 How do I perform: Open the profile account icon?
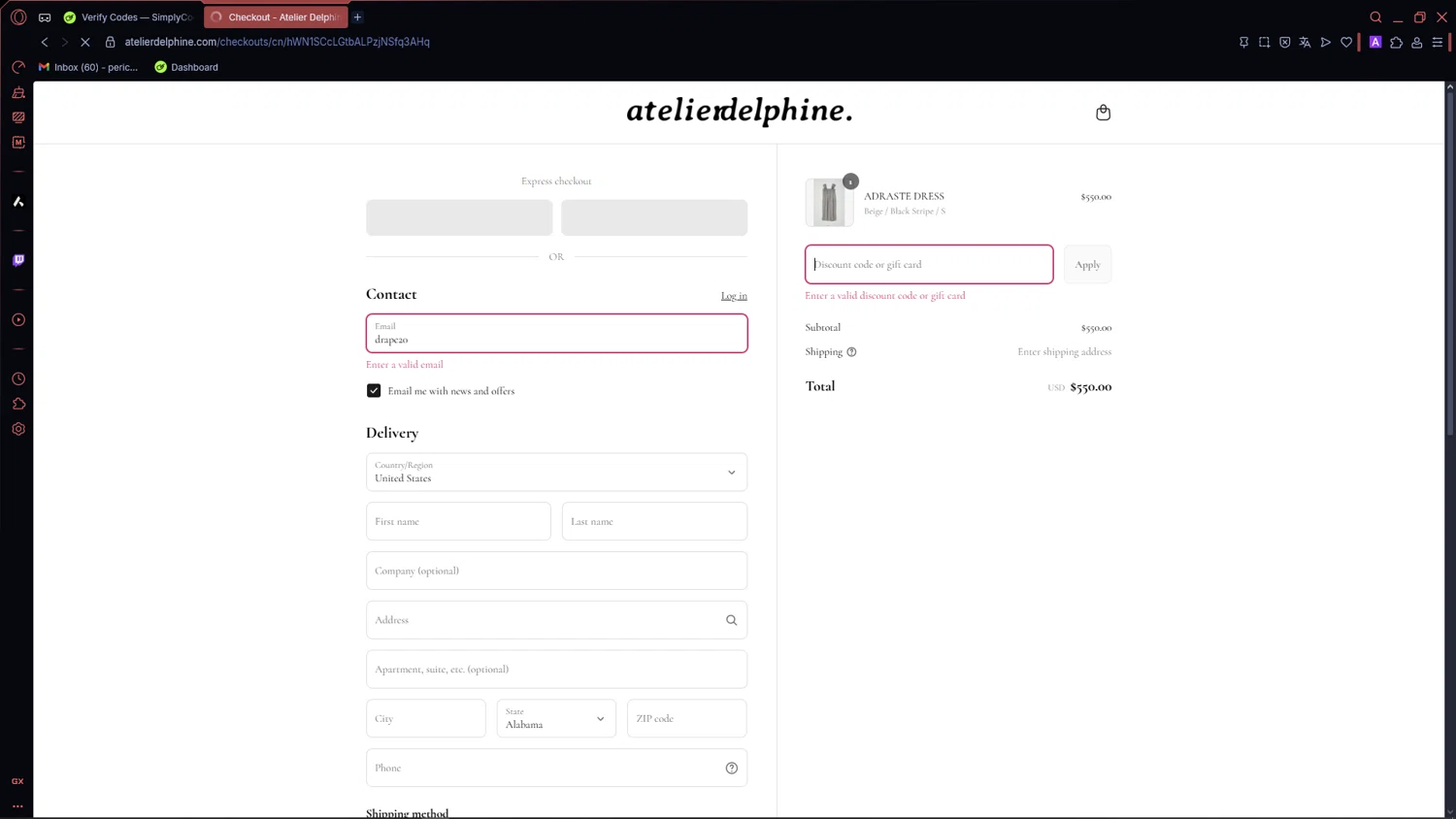pos(1417,42)
